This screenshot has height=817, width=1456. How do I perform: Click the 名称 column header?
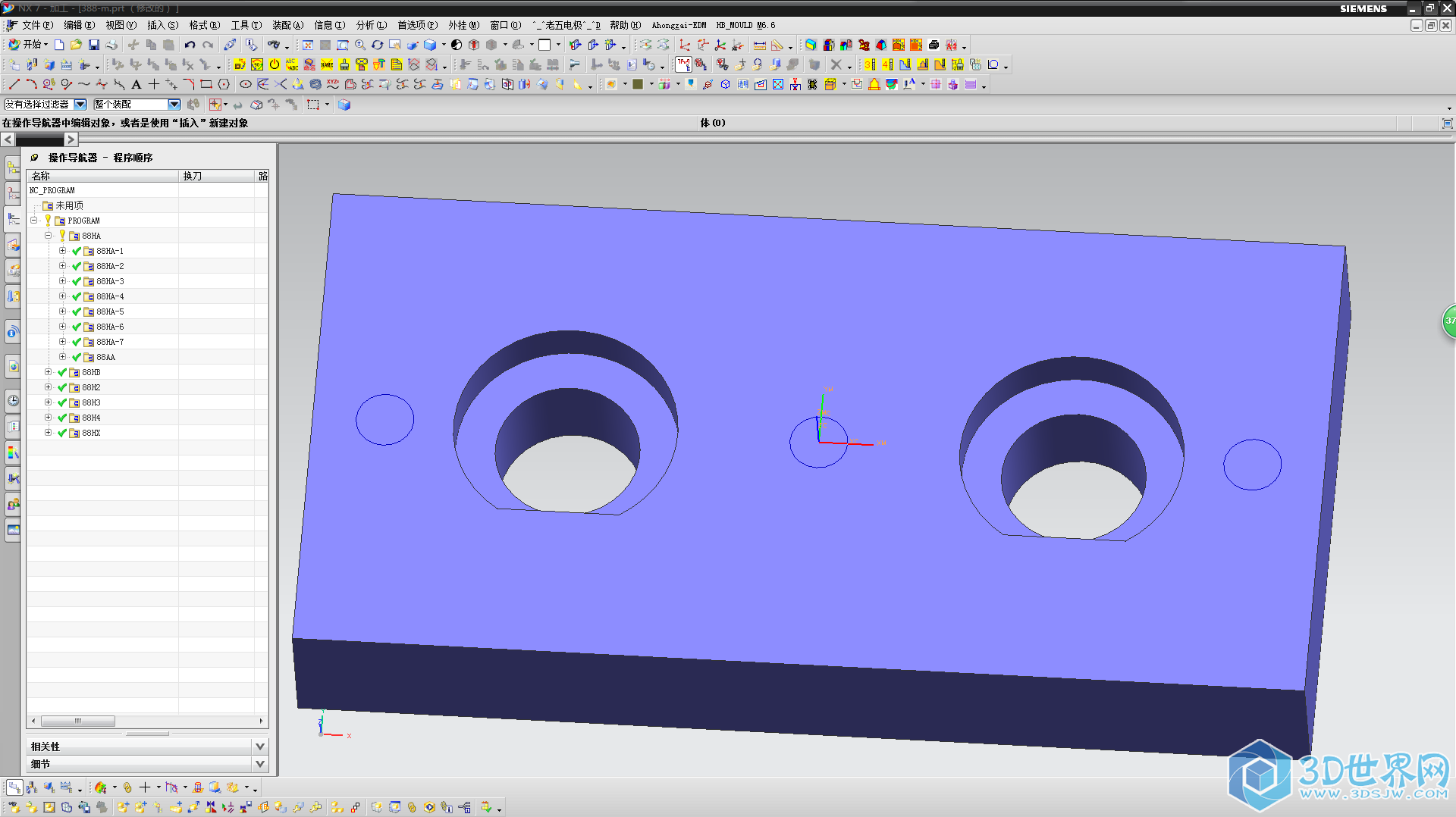click(103, 176)
